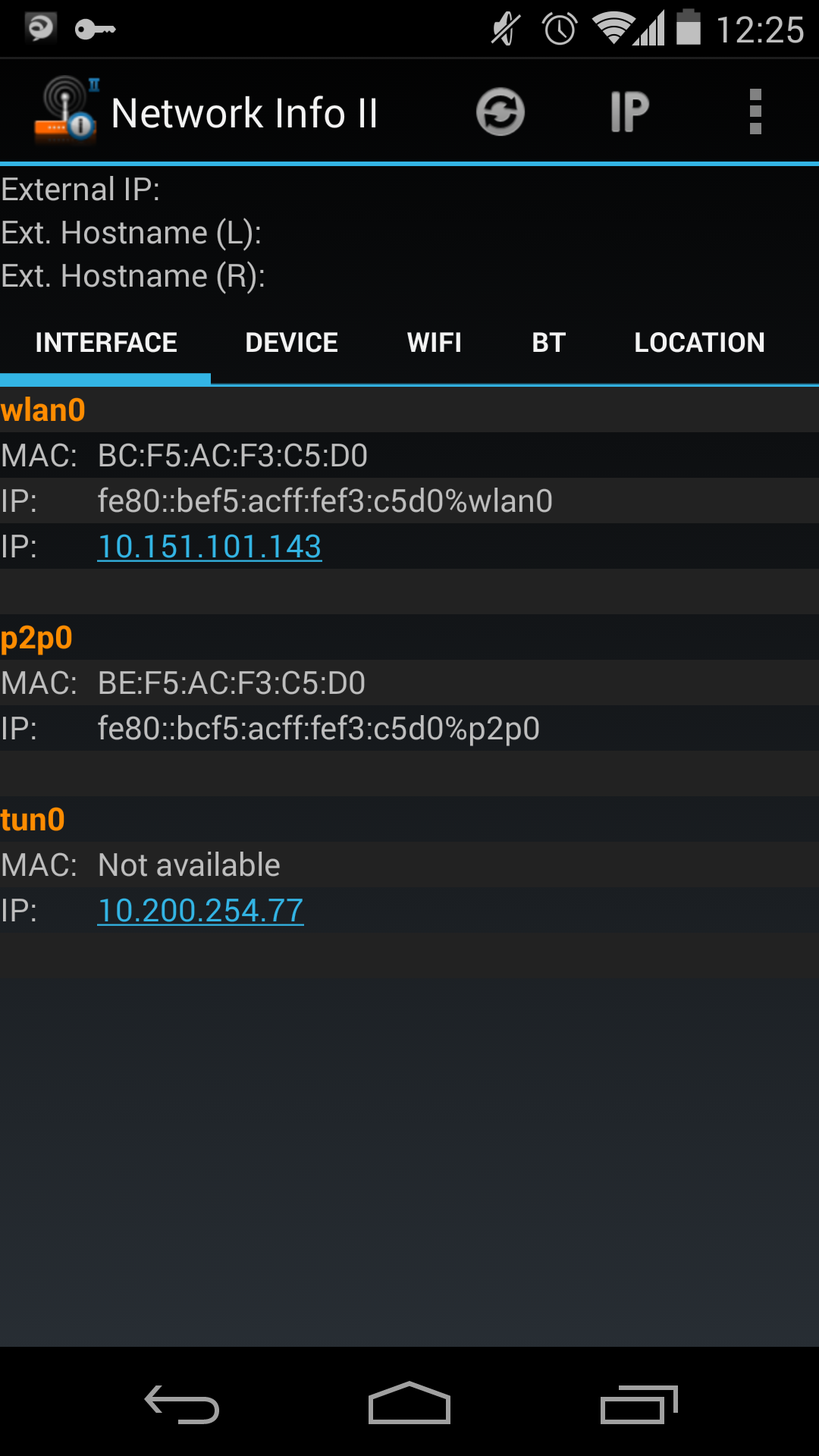Tap the IP icon in the action bar
This screenshot has width=819, height=1456.
coord(629,112)
